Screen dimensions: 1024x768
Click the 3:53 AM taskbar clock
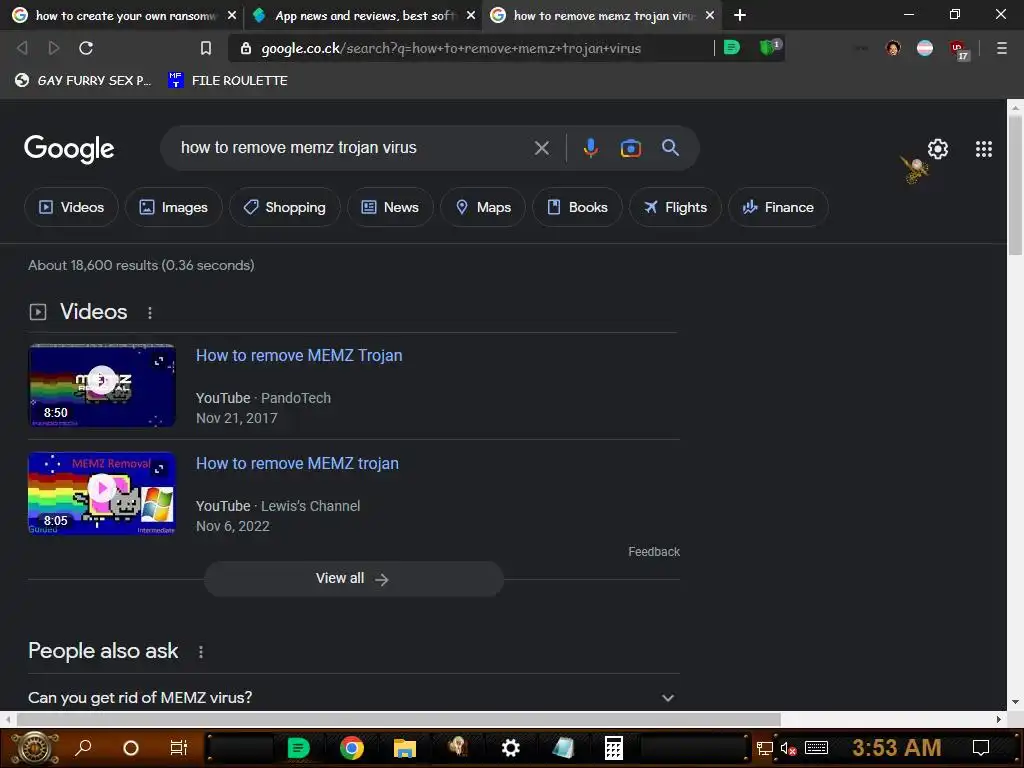(896, 747)
